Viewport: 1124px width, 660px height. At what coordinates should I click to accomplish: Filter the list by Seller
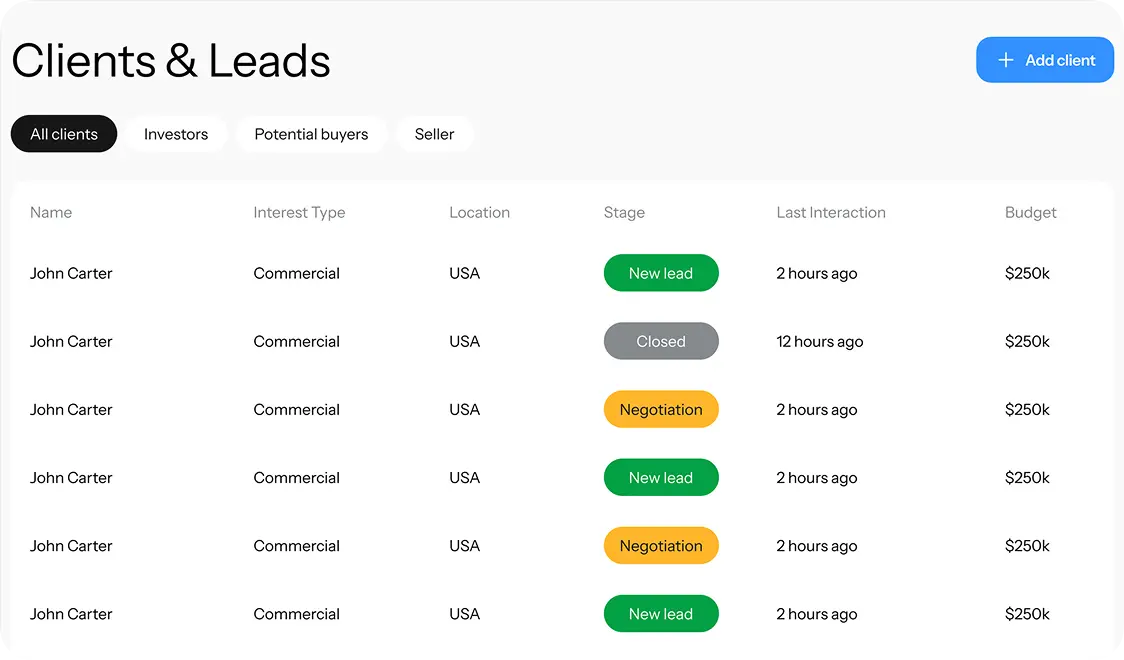[434, 133]
